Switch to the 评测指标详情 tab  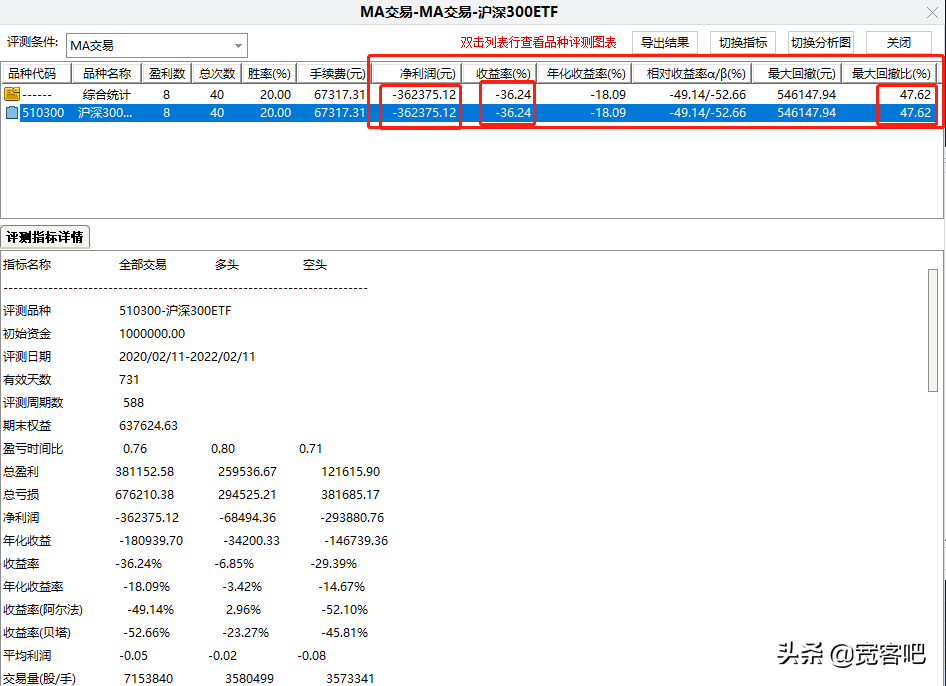pyautogui.click(x=46, y=237)
